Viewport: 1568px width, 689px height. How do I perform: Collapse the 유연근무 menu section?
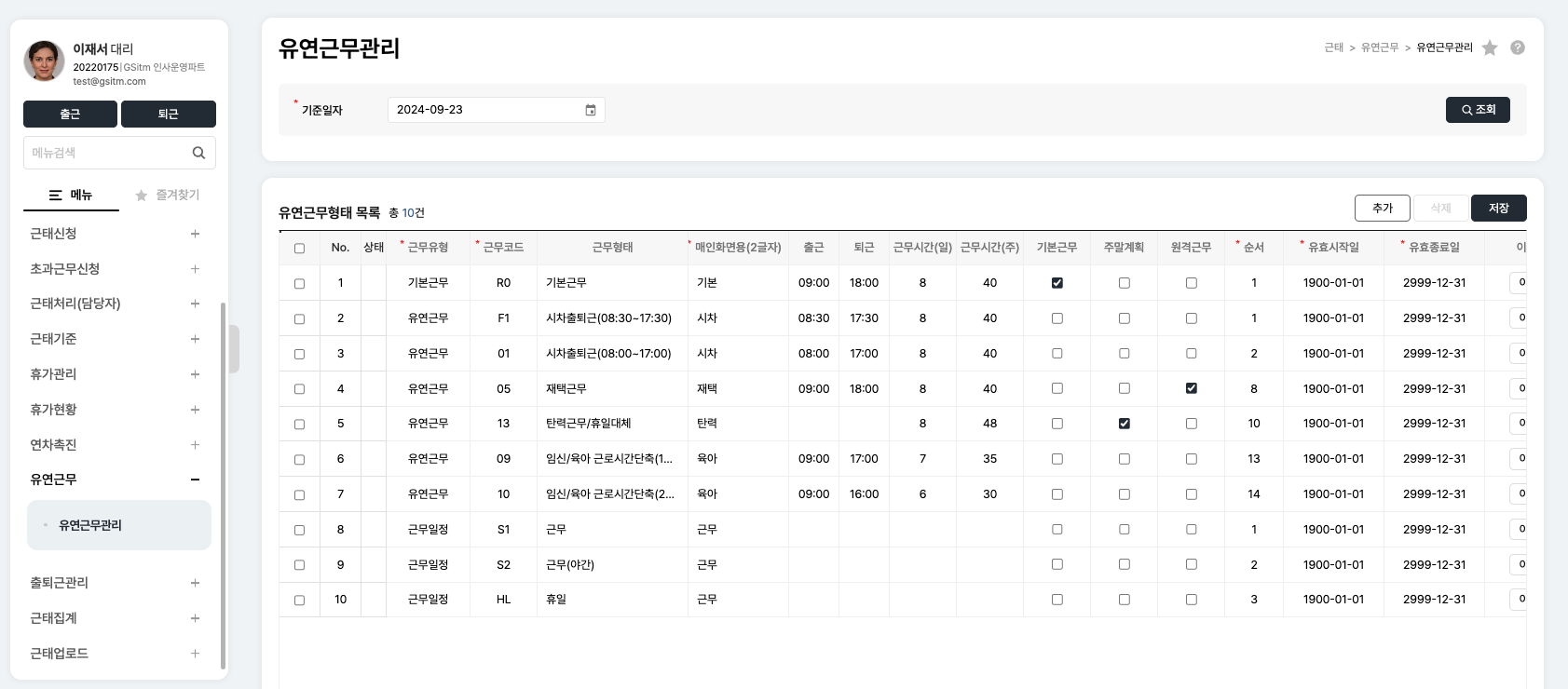(x=195, y=480)
